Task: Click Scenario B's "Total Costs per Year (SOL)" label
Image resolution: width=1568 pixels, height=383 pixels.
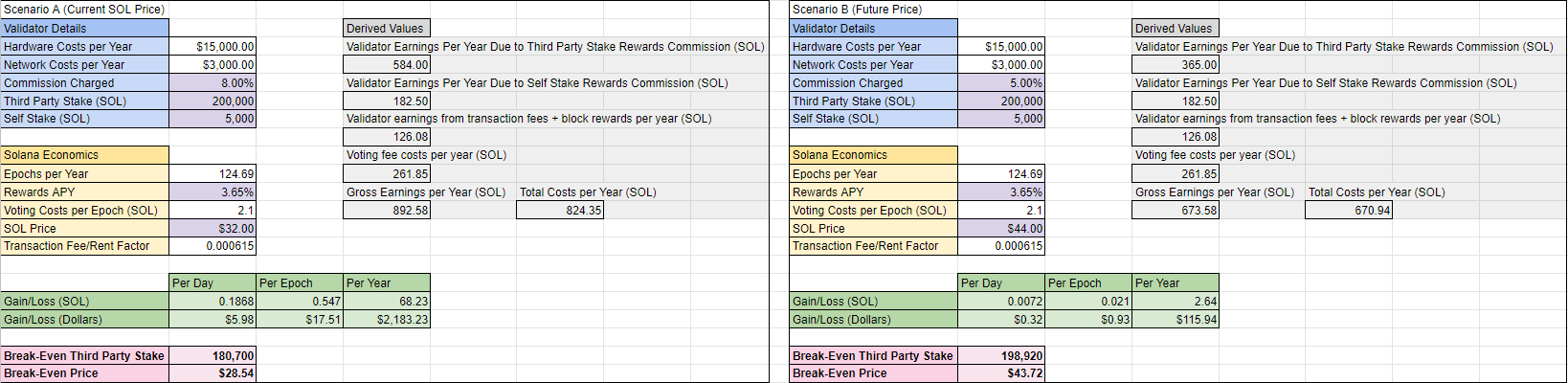Action: tap(1377, 192)
